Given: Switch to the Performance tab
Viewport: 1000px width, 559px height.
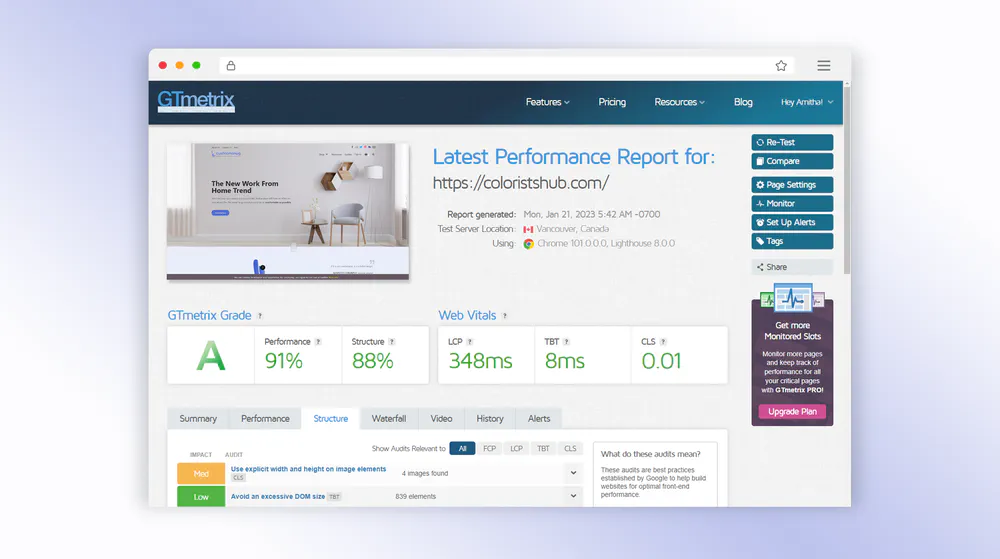Looking at the screenshot, I should [x=265, y=419].
